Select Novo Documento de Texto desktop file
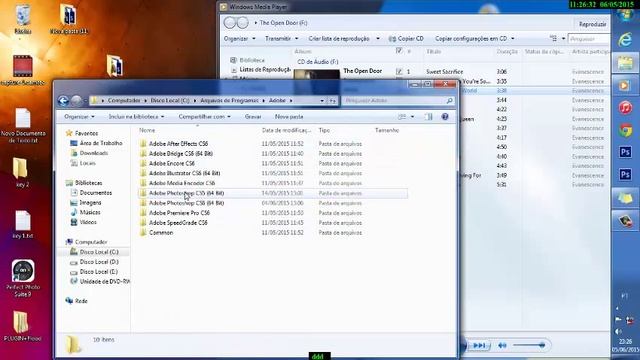 pyautogui.click(x=23, y=125)
